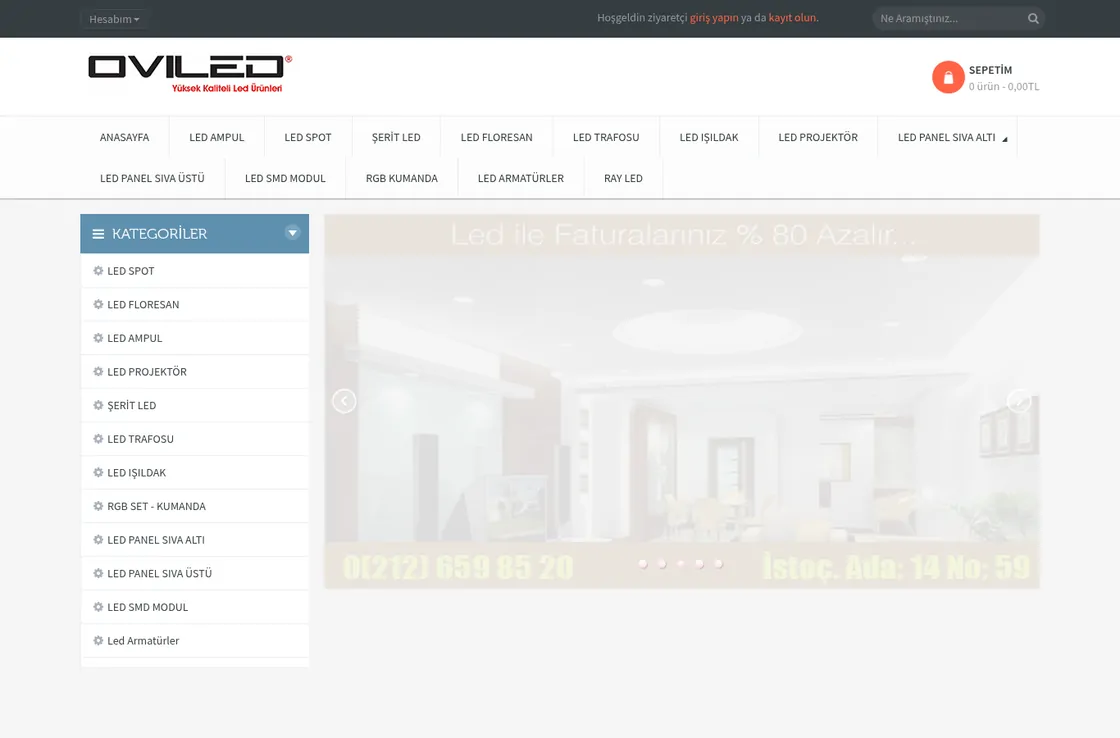Select LED SMD MODUL navigation item
The height and width of the screenshot is (738, 1120).
[285, 178]
